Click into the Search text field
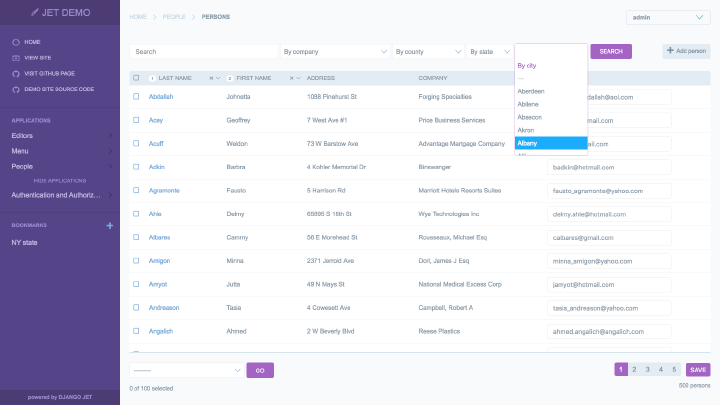Viewport: 720px width, 405px height. 204,51
